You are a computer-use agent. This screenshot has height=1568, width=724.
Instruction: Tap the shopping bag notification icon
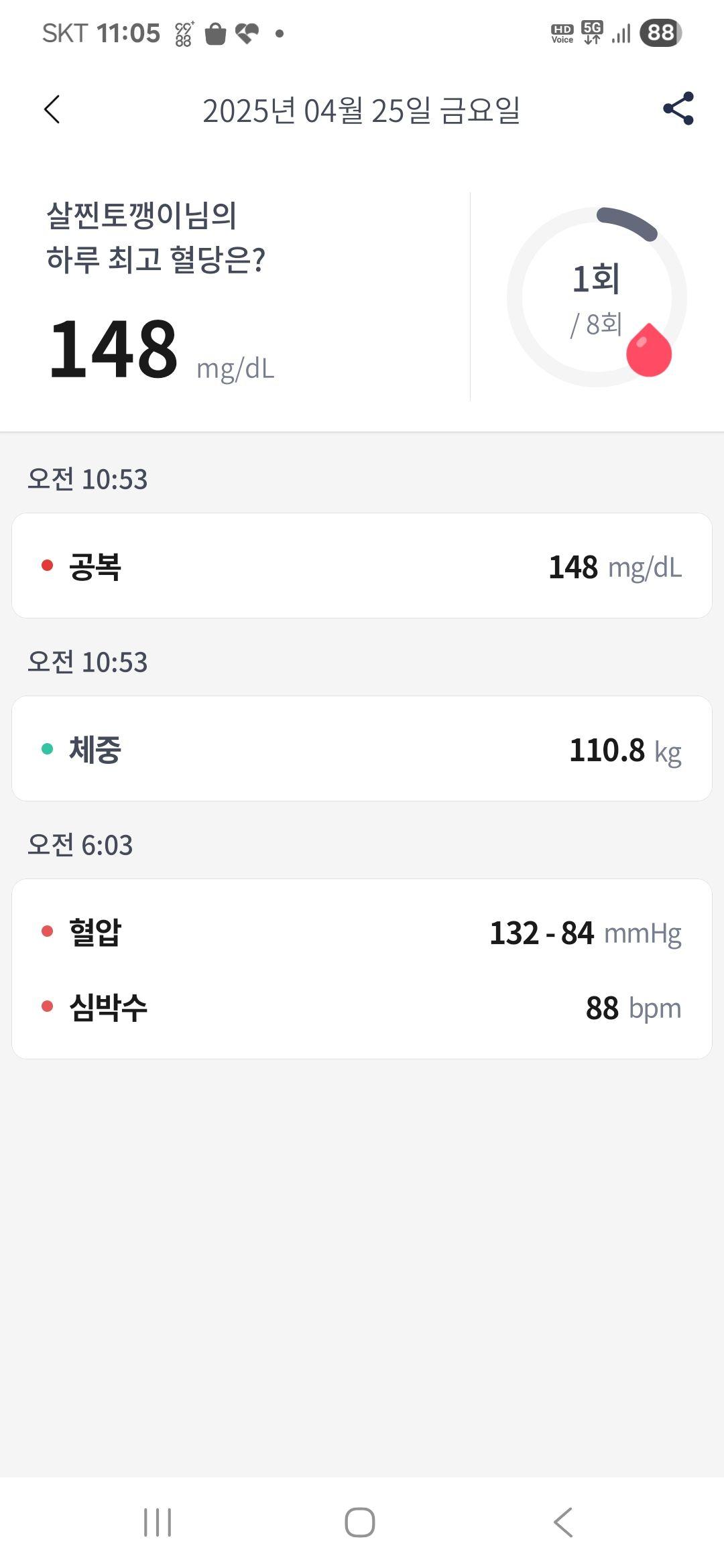click(x=215, y=33)
